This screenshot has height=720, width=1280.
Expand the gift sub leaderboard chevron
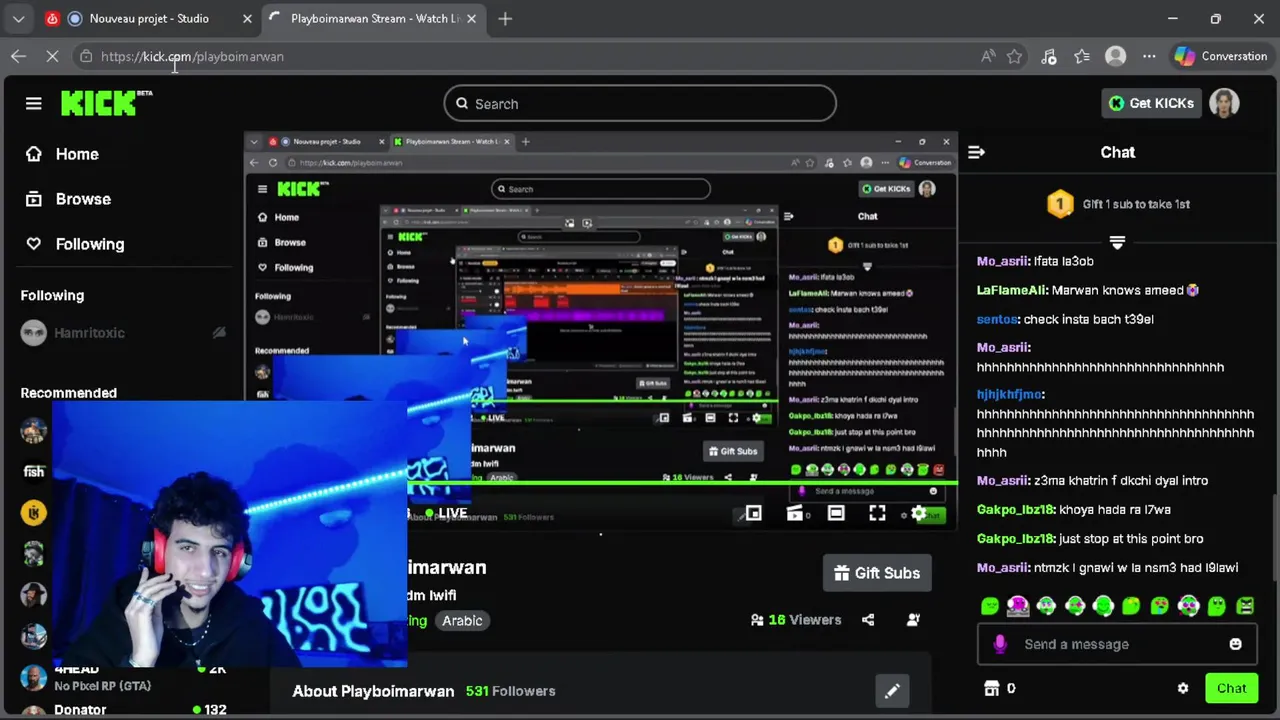(x=1117, y=242)
